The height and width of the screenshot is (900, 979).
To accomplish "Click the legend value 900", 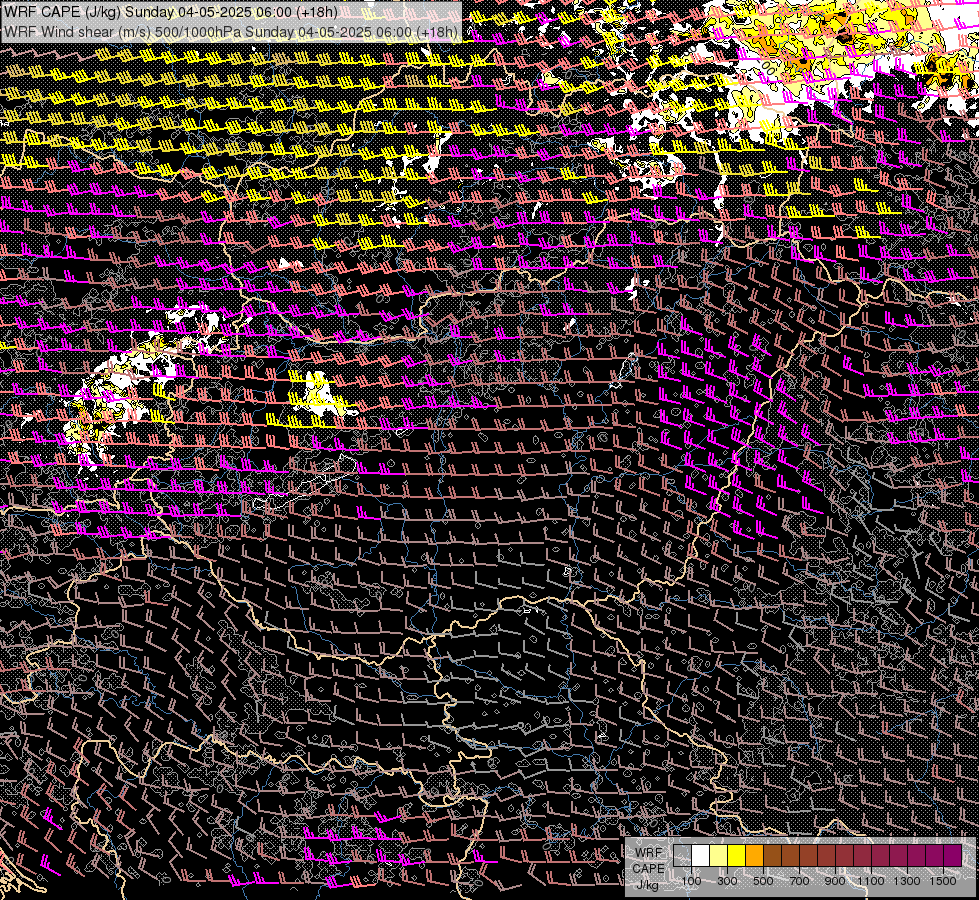I will [835, 881].
